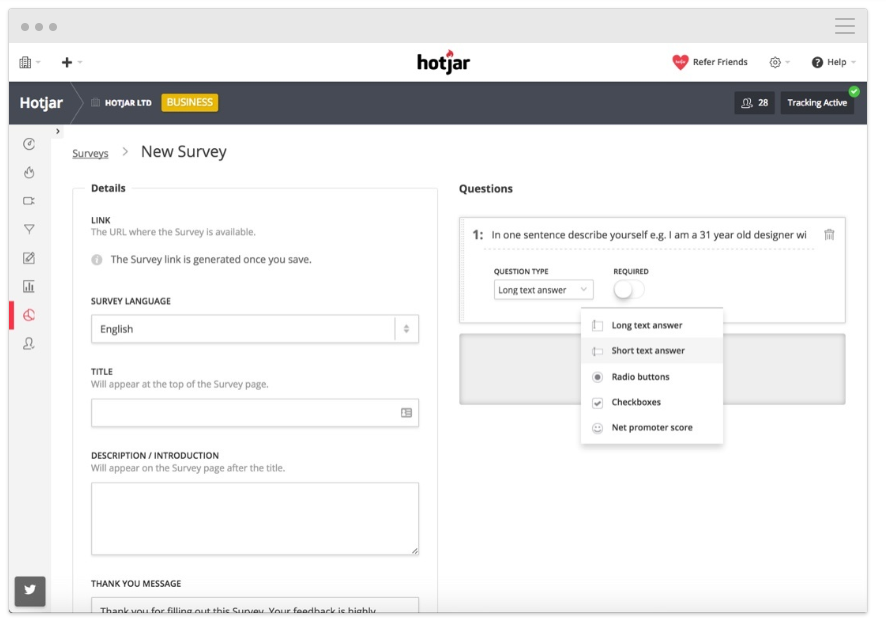Viewport: 886px width, 619px height.
Task: Click the icon inside the Title field
Action: (x=406, y=413)
